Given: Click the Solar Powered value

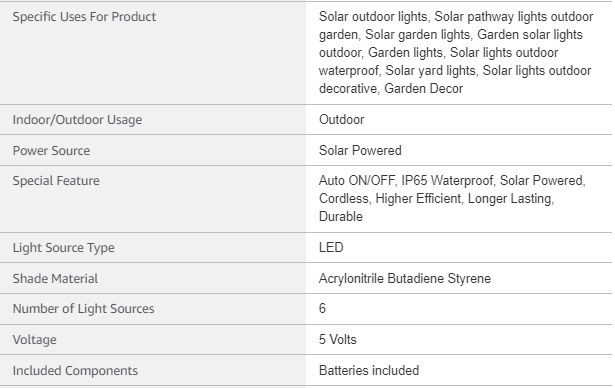Looking at the screenshot, I should (360, 150).
